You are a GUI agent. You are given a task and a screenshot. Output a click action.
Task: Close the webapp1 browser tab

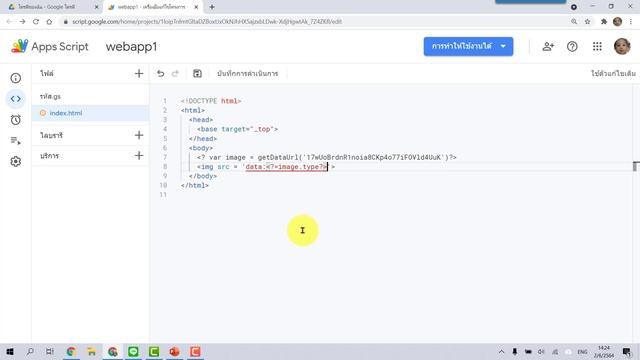[x=196, y=7]
